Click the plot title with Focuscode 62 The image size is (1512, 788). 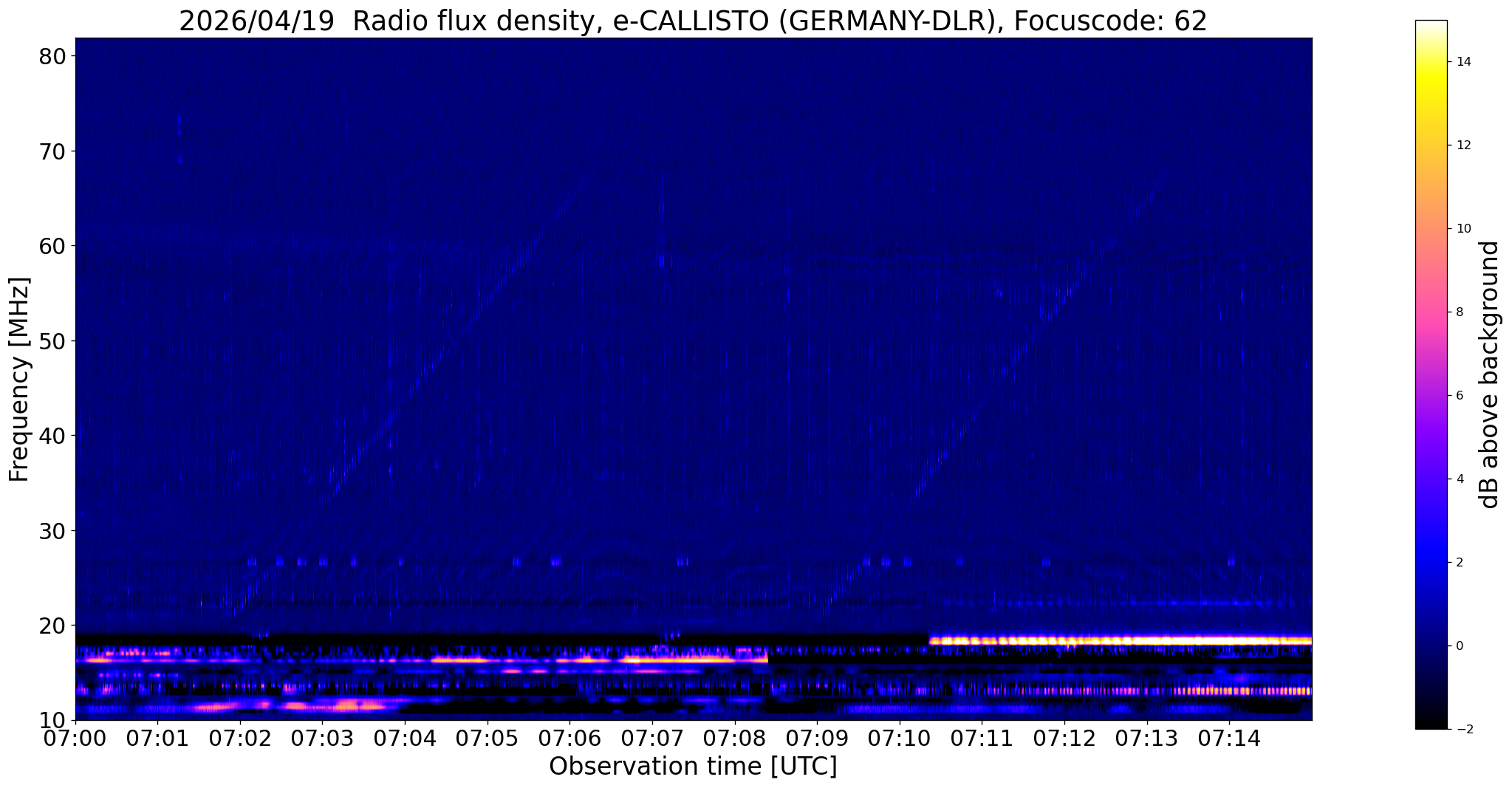[693, 21]
